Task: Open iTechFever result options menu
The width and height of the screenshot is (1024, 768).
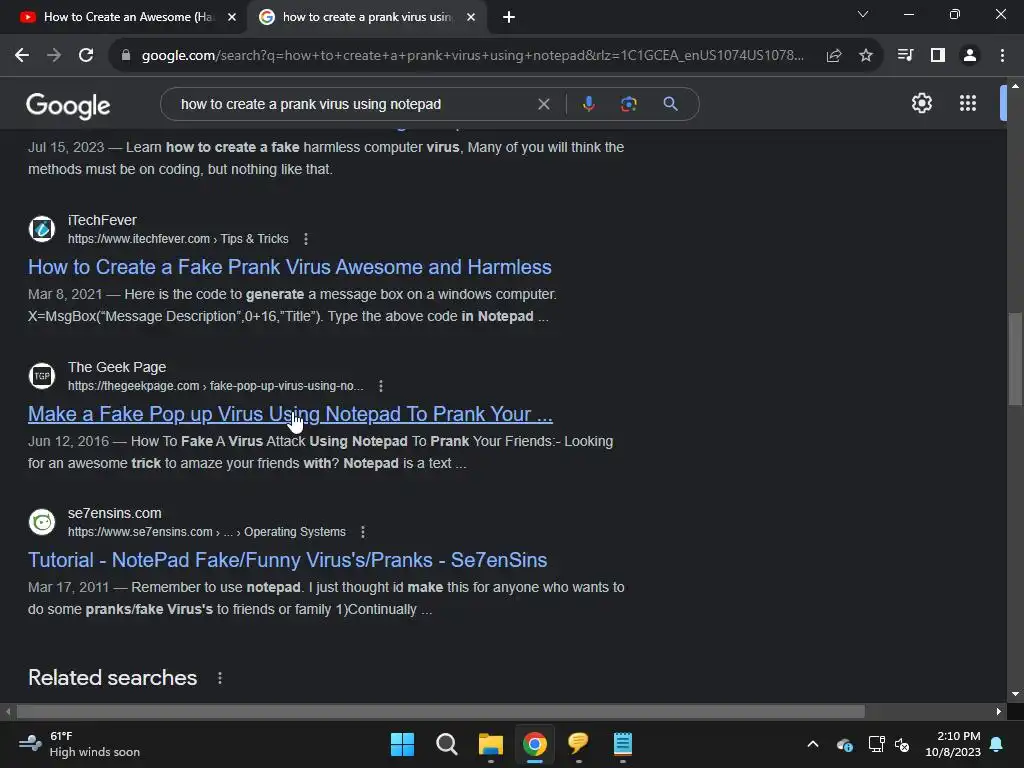Action: 306,239
